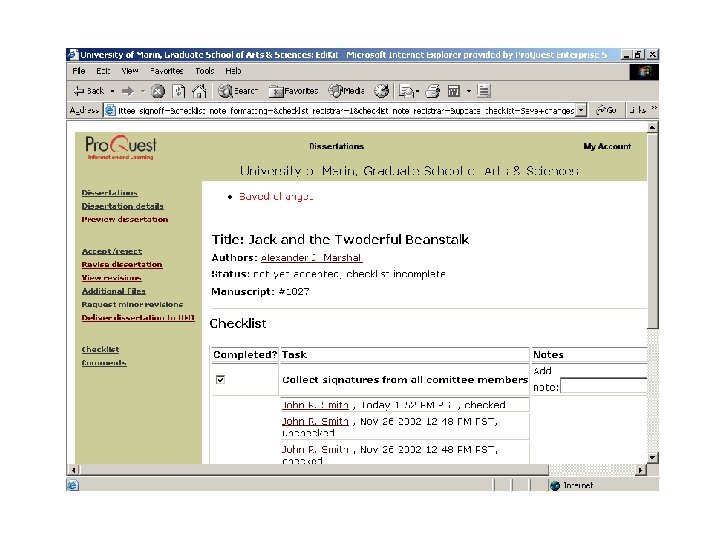The height and width of the screenshot is (540, 720).
Task: Open the Edit menu
Action: pos(103,71)
